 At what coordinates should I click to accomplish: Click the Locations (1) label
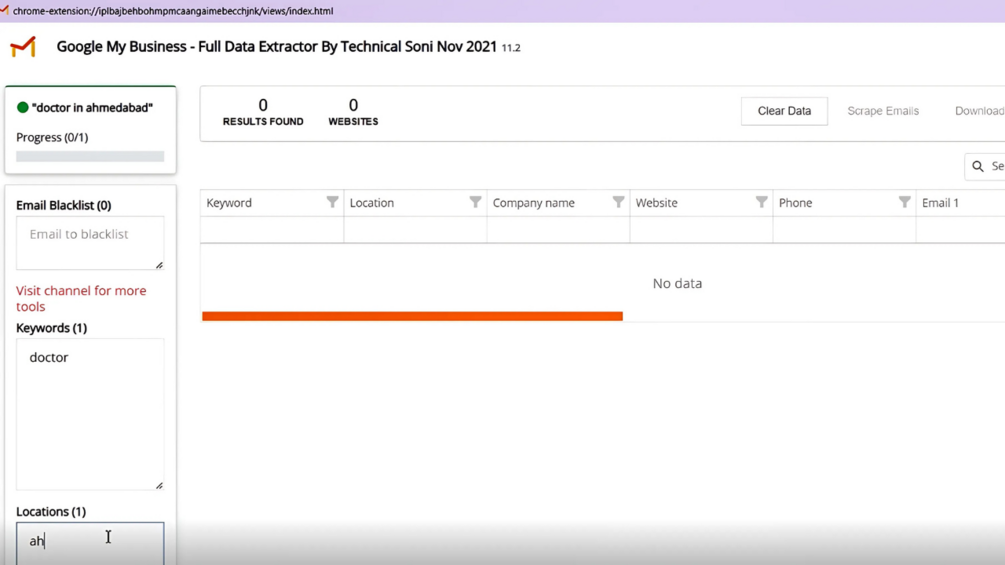pyautogui.click(x=51, y=511)
